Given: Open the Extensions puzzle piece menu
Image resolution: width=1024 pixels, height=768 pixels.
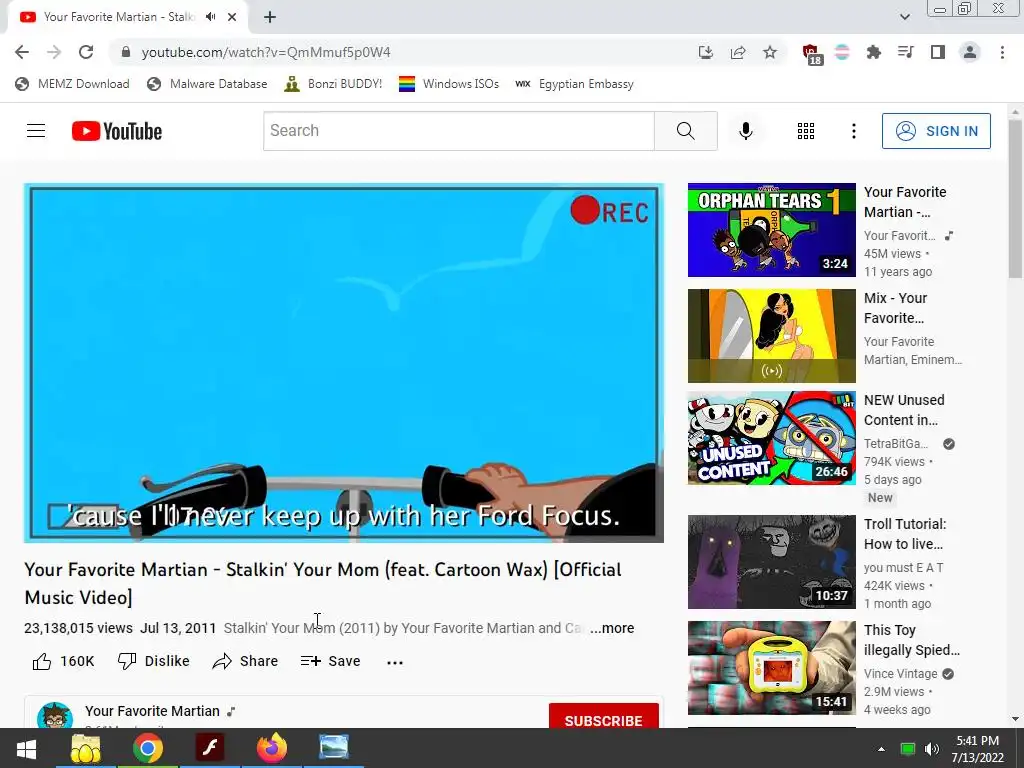Looking at the screenshot, I should (873, 52).
